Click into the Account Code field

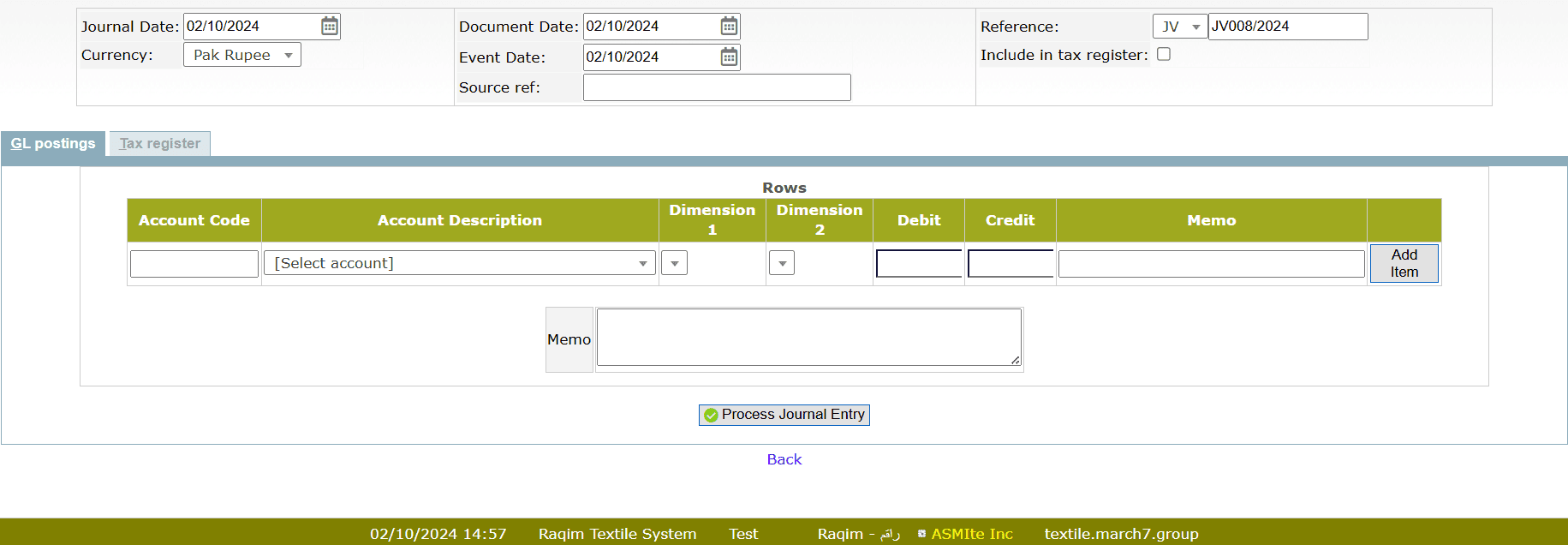click(x=194, y=264)
